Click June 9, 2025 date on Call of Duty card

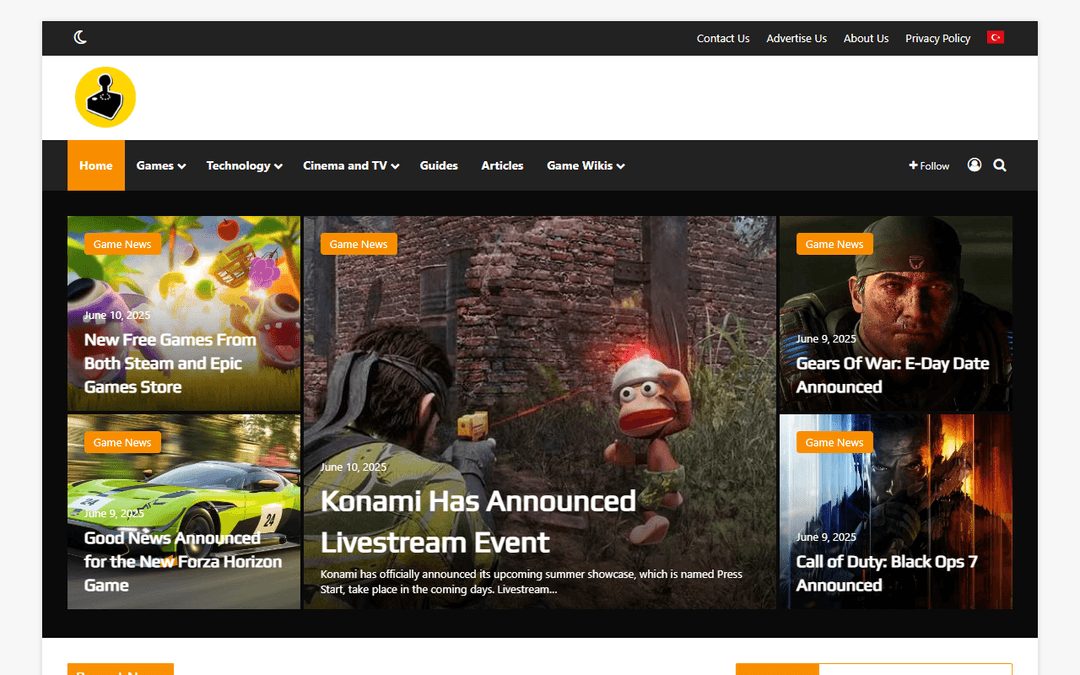click(x=826, y=537)
